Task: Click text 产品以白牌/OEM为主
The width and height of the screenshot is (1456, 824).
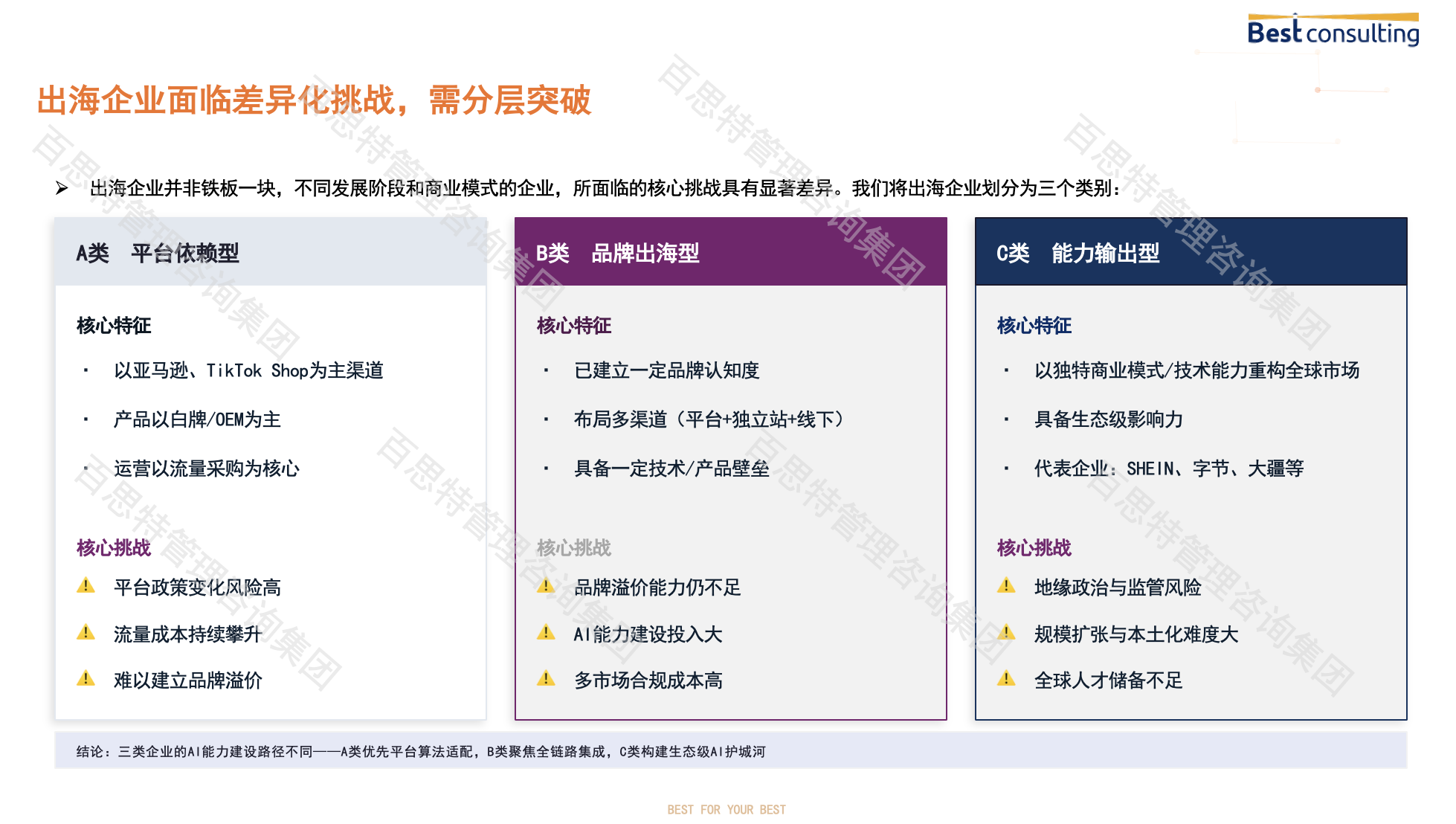Action: 197,419
